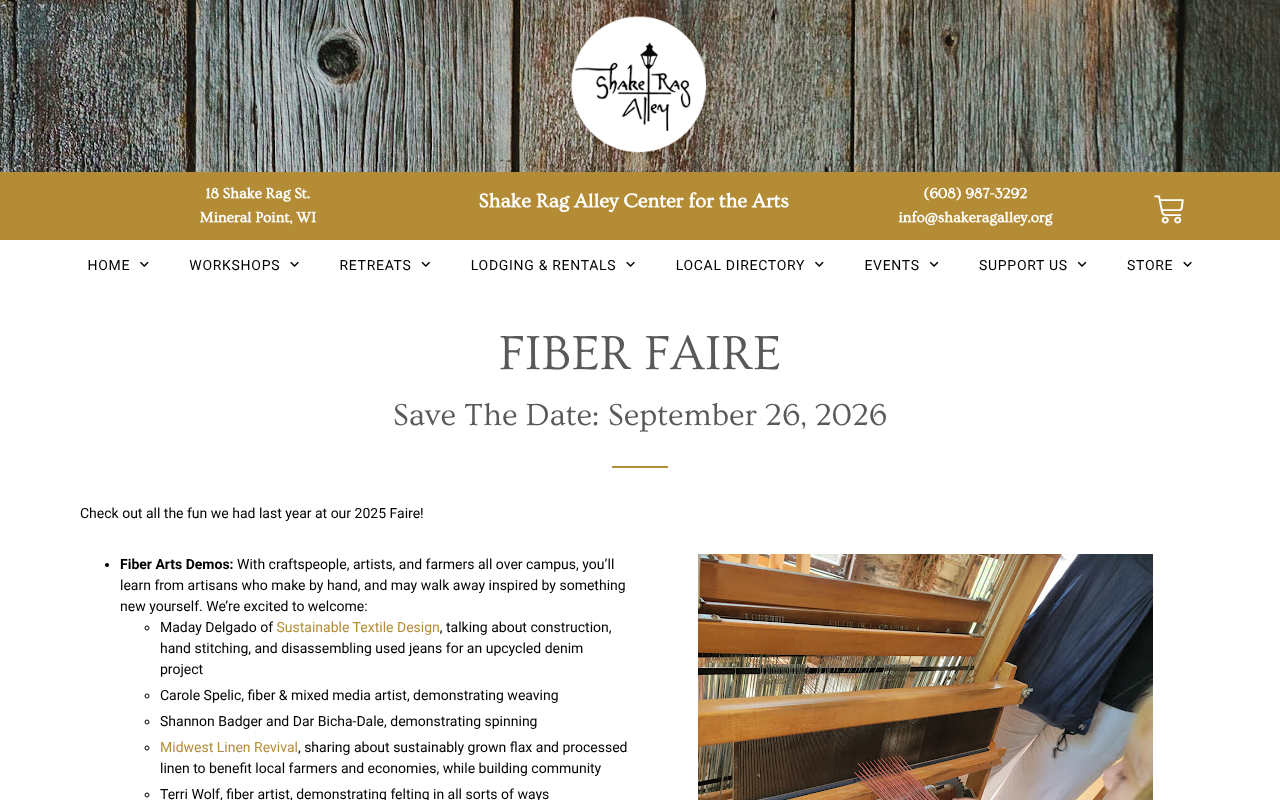Expand the Store dropdown arrow
The height and width of the screenshot is (800, 1280).
pyautogui.click(x=1187, y=265)
